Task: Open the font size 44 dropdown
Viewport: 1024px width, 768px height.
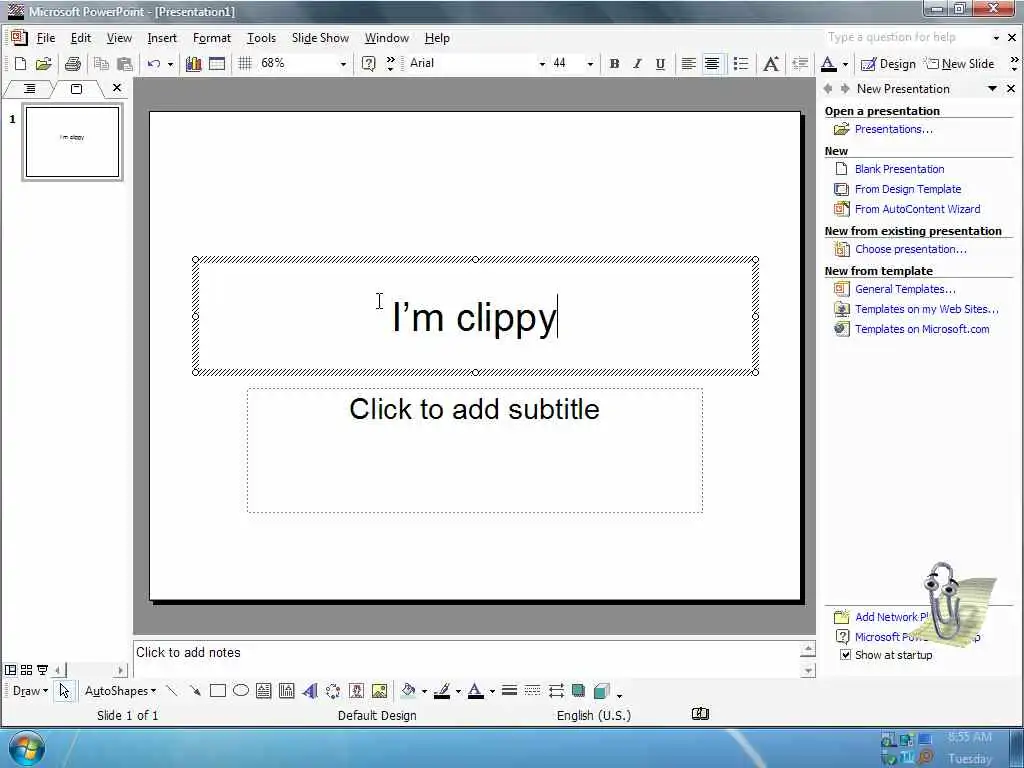Action: [590, 64]
